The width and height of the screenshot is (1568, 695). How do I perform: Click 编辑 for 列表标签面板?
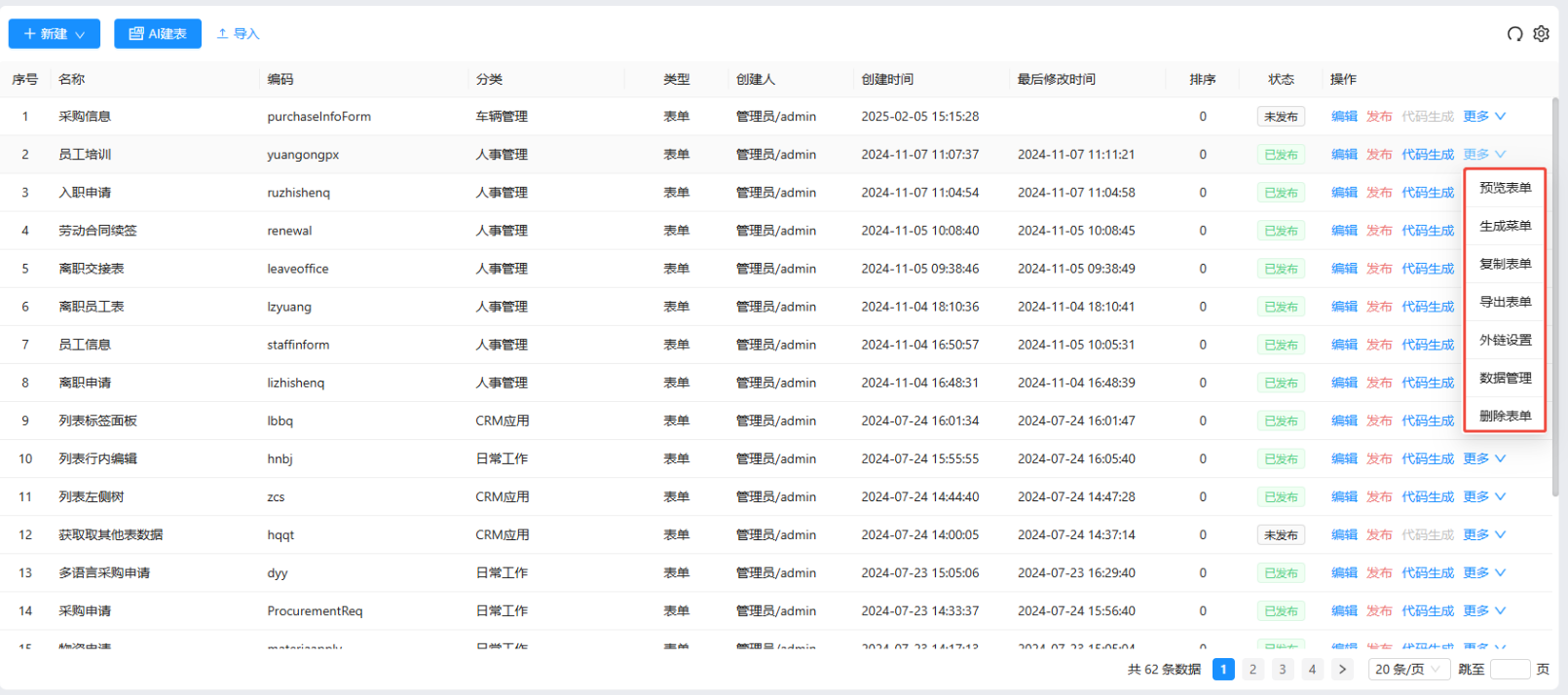(x=1344, y=421)
